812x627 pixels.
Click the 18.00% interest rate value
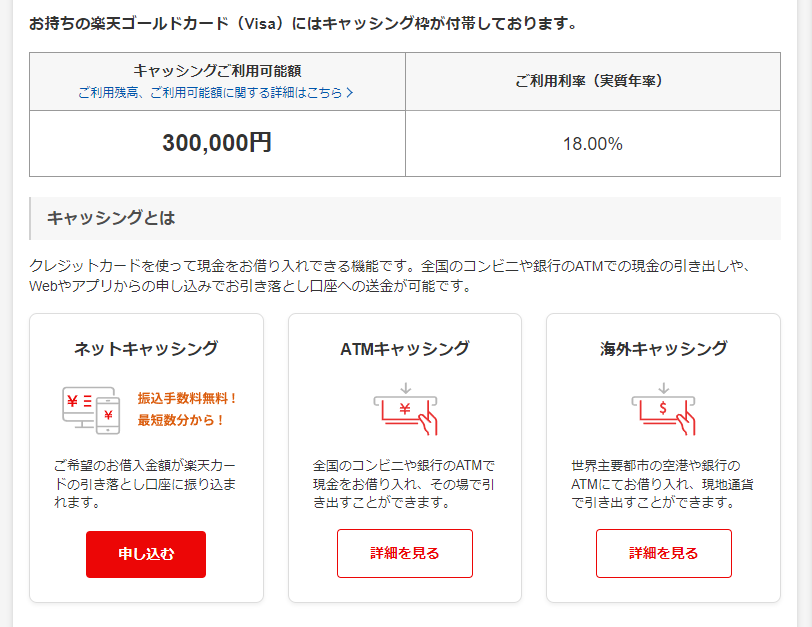click(x=593, y=144)
